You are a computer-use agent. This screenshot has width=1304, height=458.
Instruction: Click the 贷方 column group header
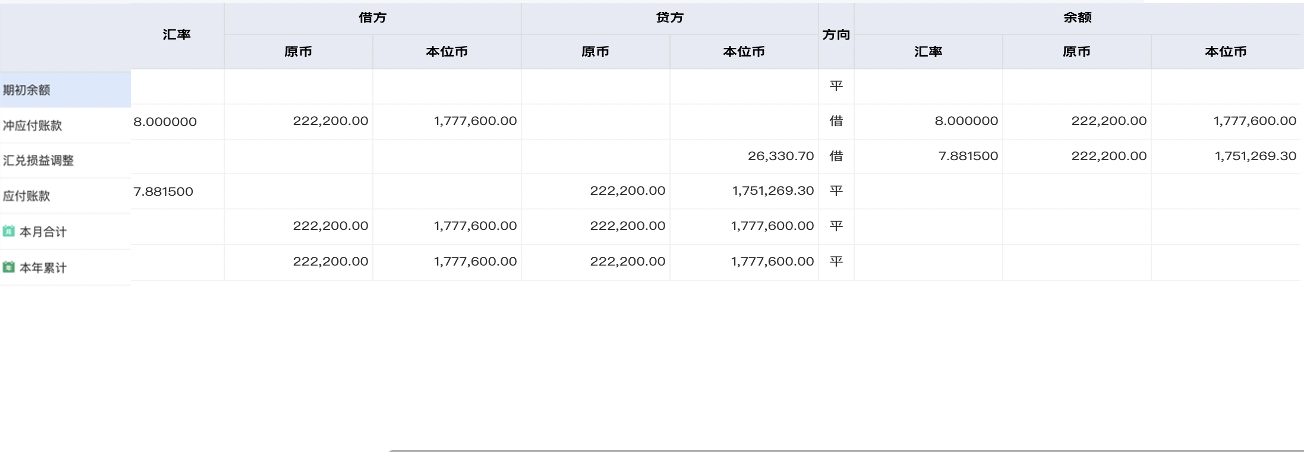(669, 18)
